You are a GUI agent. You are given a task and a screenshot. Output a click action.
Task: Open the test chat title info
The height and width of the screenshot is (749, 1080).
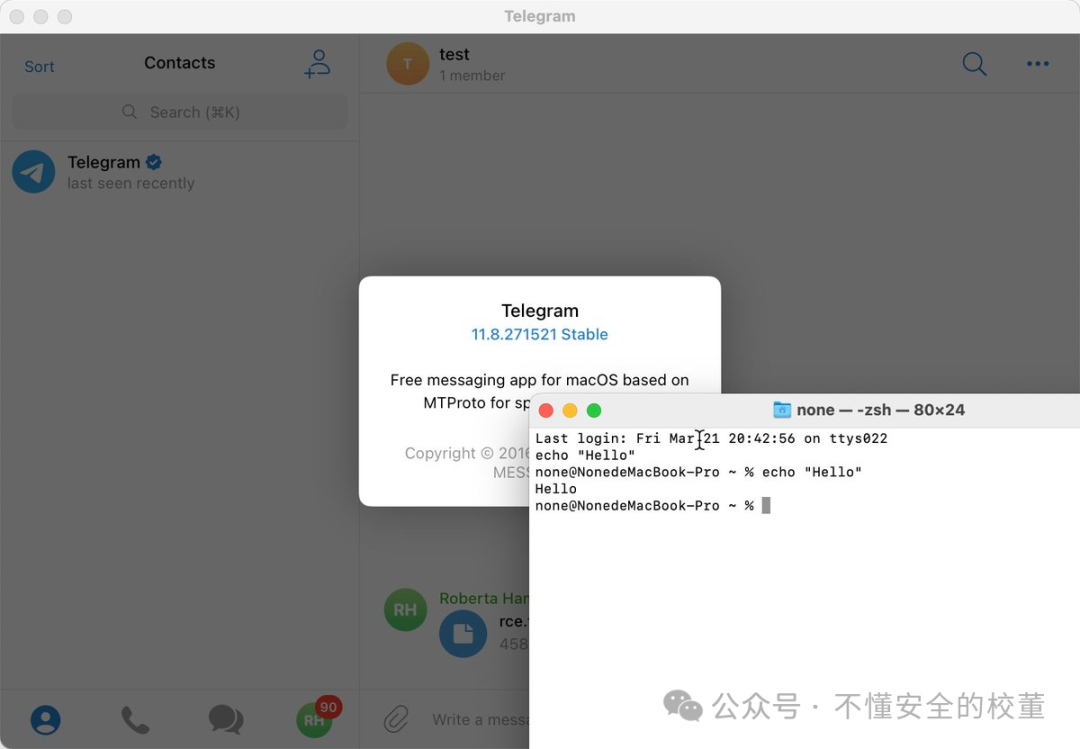(454, 54)
